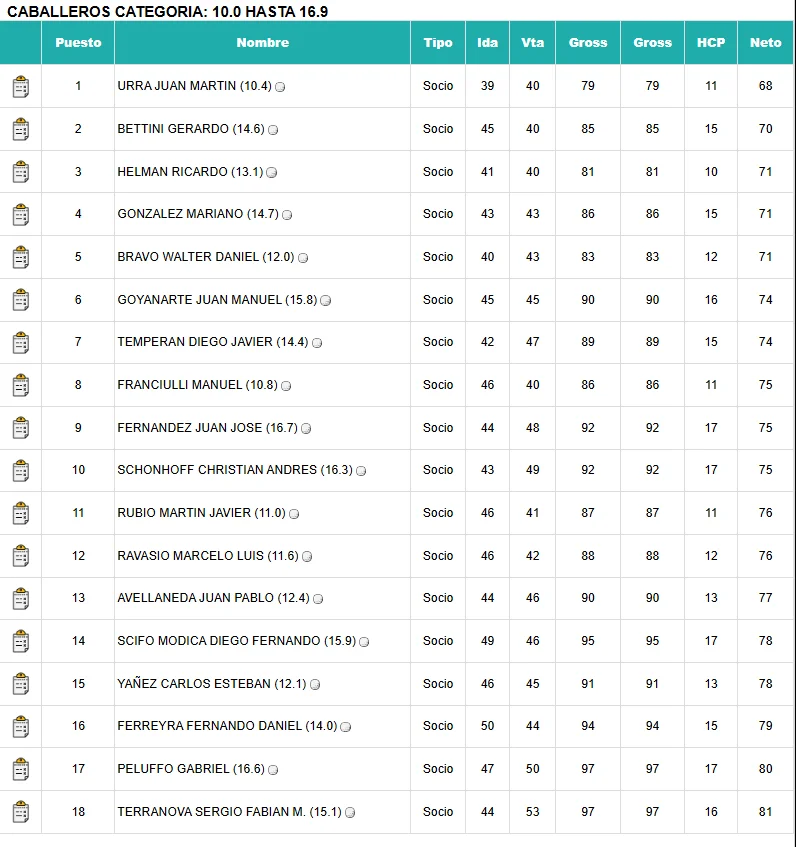This screenshot has width=799, height=847.
Task: Open scorecard icon for RAVASIO MARCELO LUIS
Action: point(21,556)
